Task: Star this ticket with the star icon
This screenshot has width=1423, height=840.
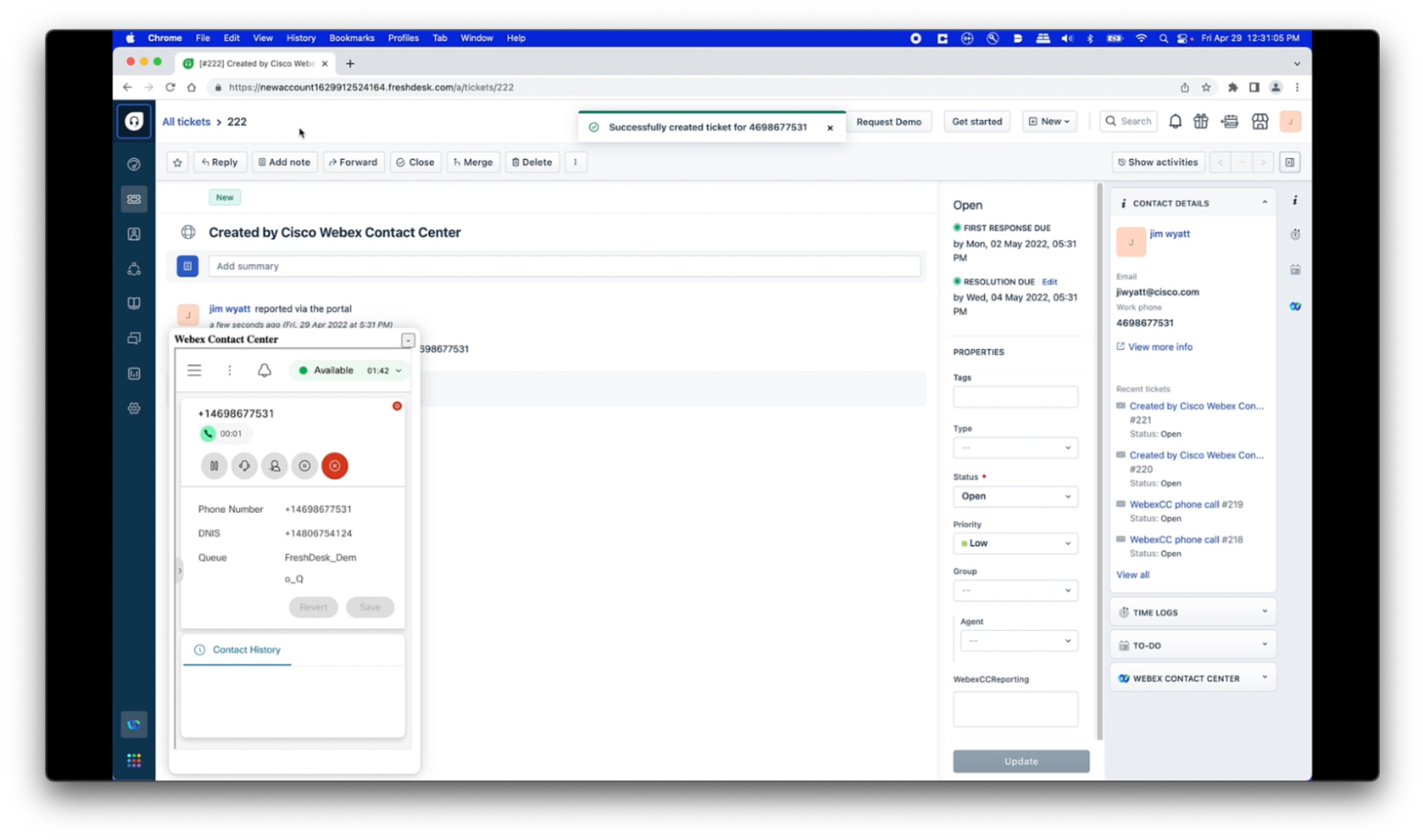Action: click(178, 162)
